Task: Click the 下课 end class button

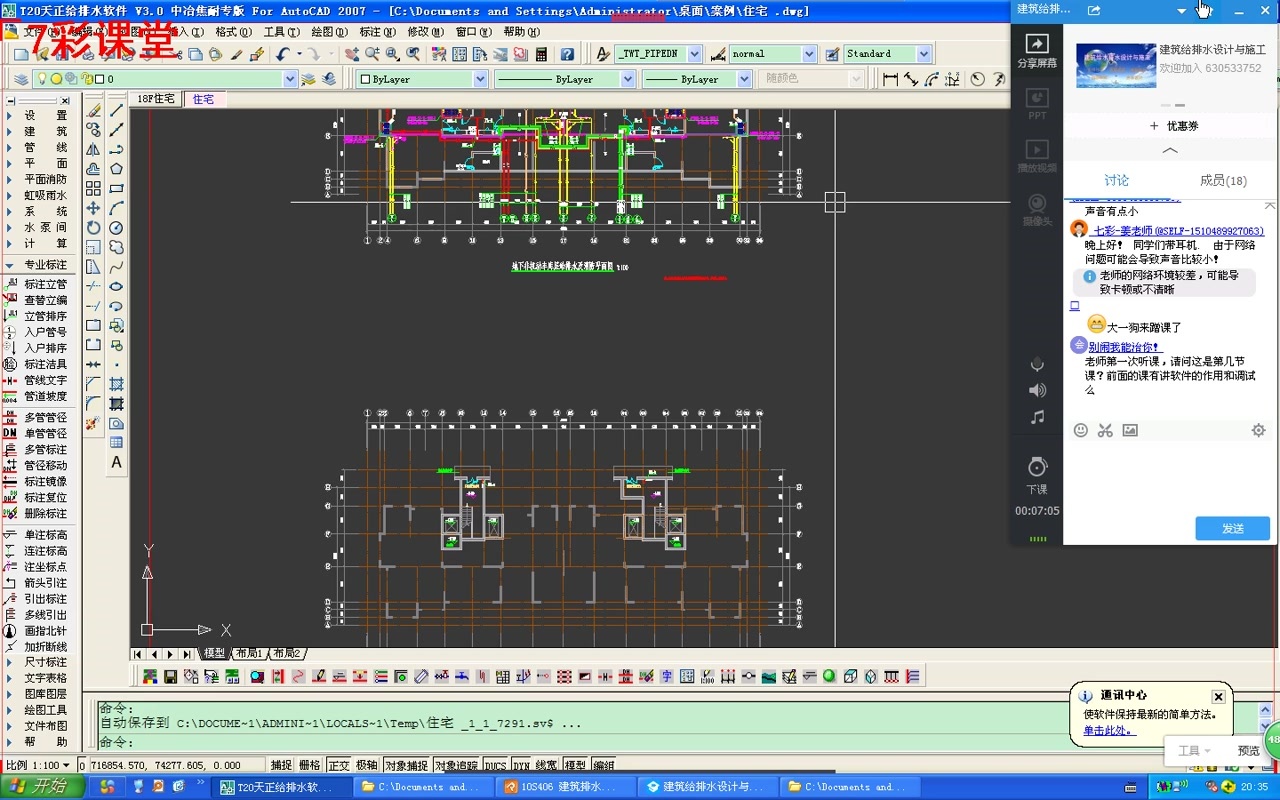Action: [1037, 476]
